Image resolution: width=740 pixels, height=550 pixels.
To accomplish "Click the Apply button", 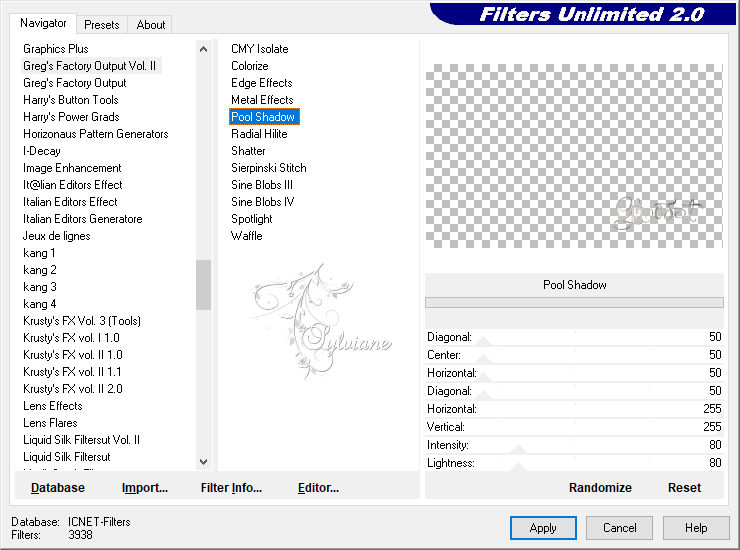I will pyautogui.click(x=543, y=528).
